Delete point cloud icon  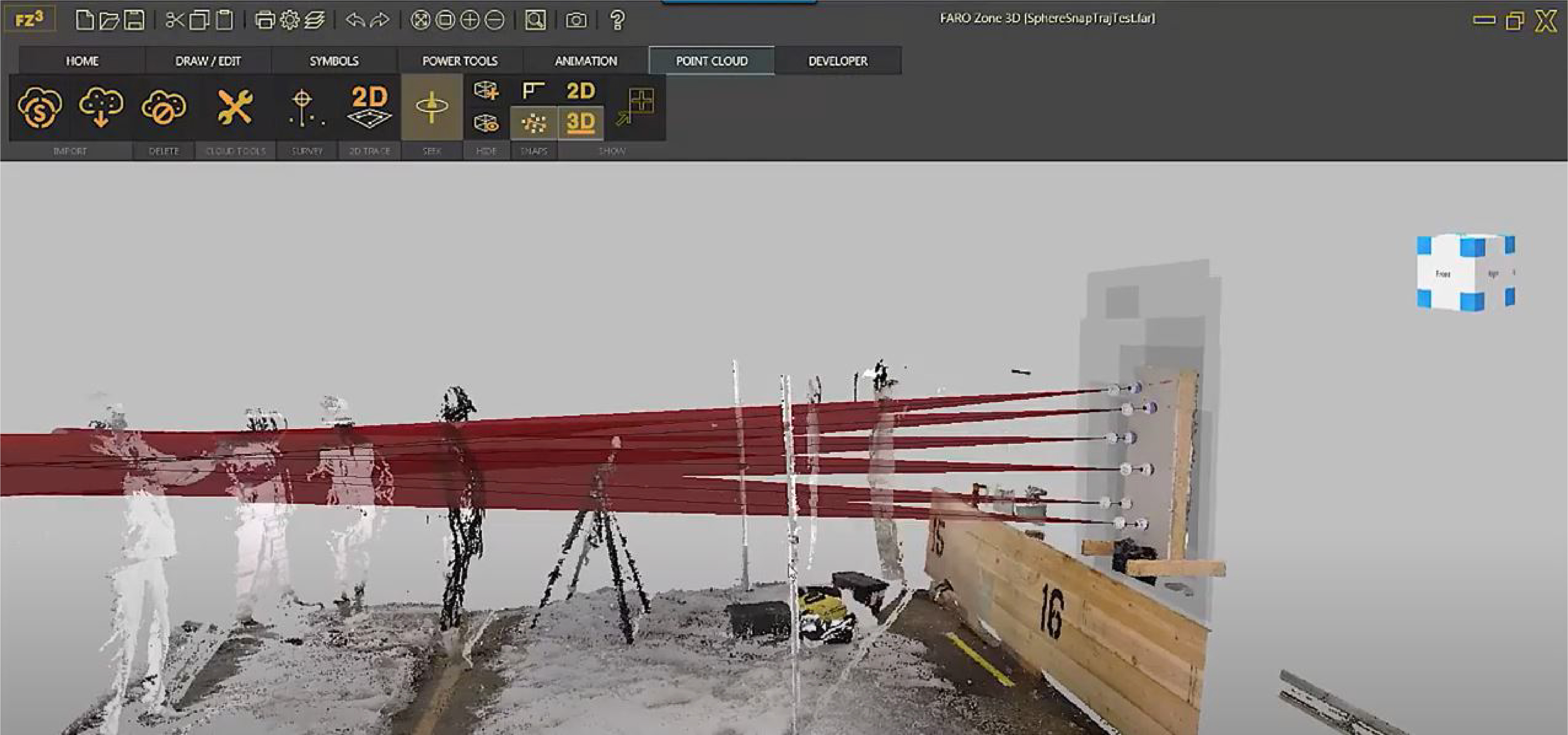coord(164,108)
